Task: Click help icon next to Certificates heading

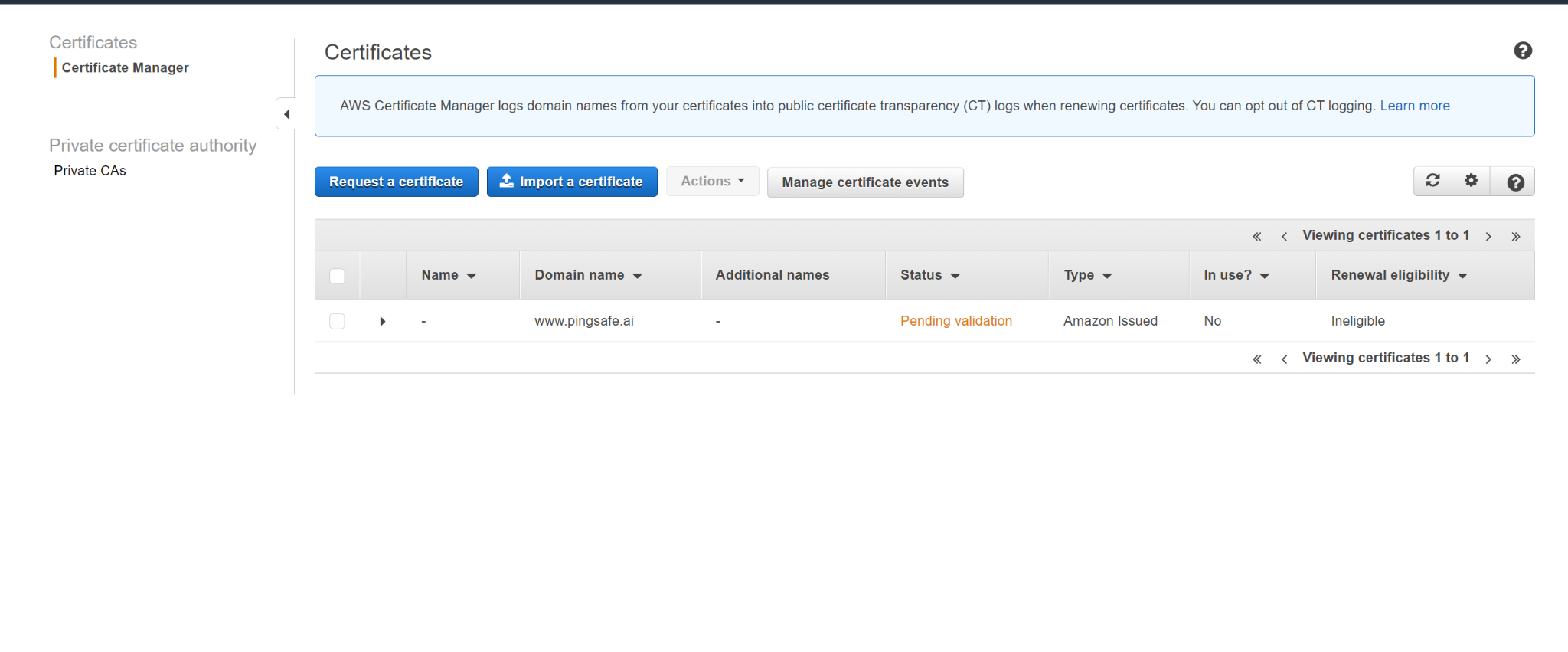Action: pos(1522,51)
